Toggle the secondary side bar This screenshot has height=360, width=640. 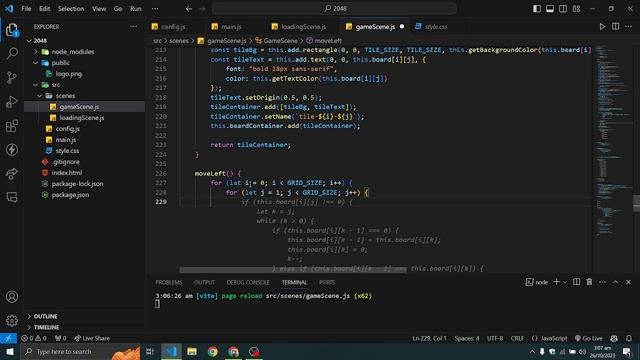563,9
